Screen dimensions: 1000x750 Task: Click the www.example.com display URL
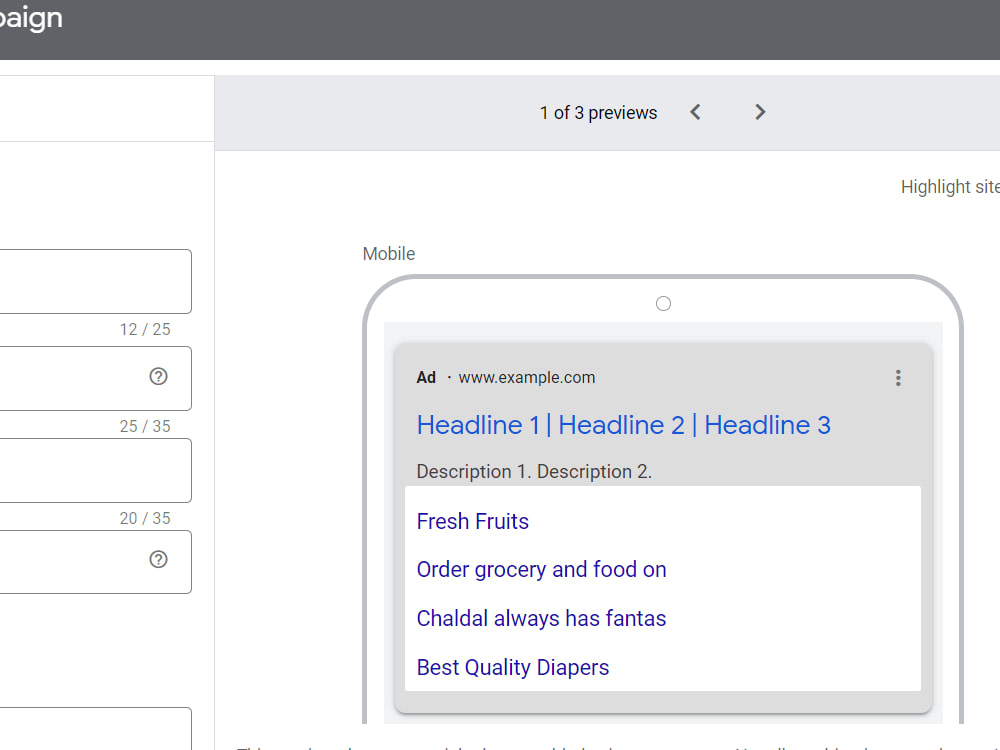527,378
